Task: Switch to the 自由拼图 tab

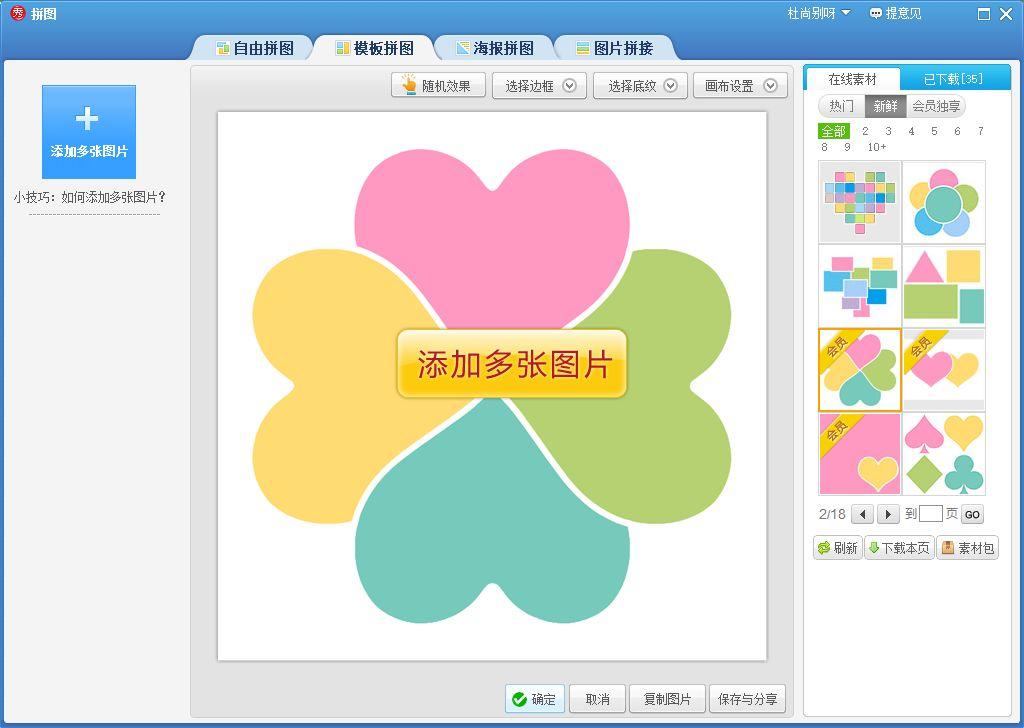Action: tap(255, 48)
